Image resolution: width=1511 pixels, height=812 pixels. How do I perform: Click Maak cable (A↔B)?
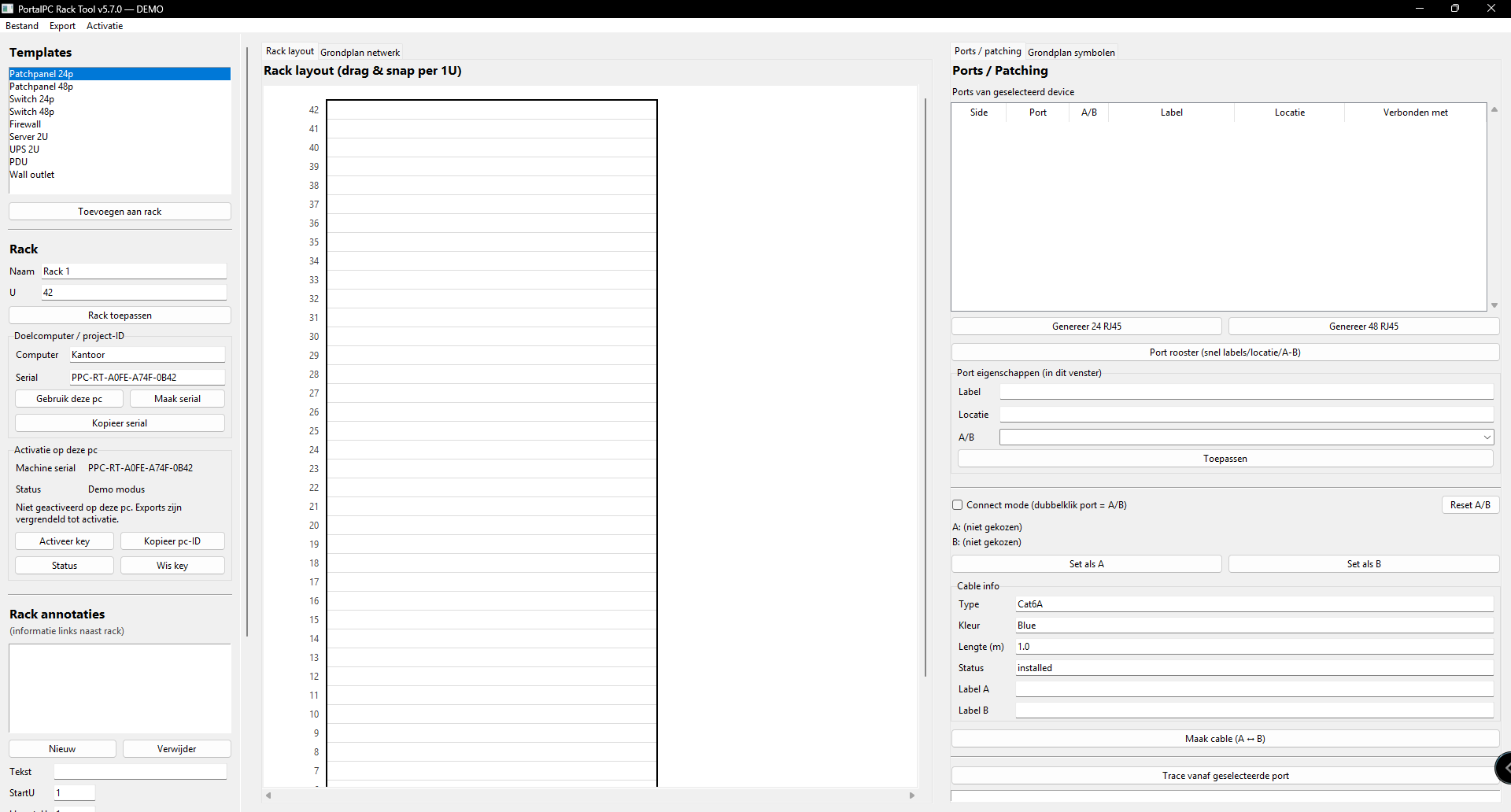pyautogui.click(x=1225, y=738)
